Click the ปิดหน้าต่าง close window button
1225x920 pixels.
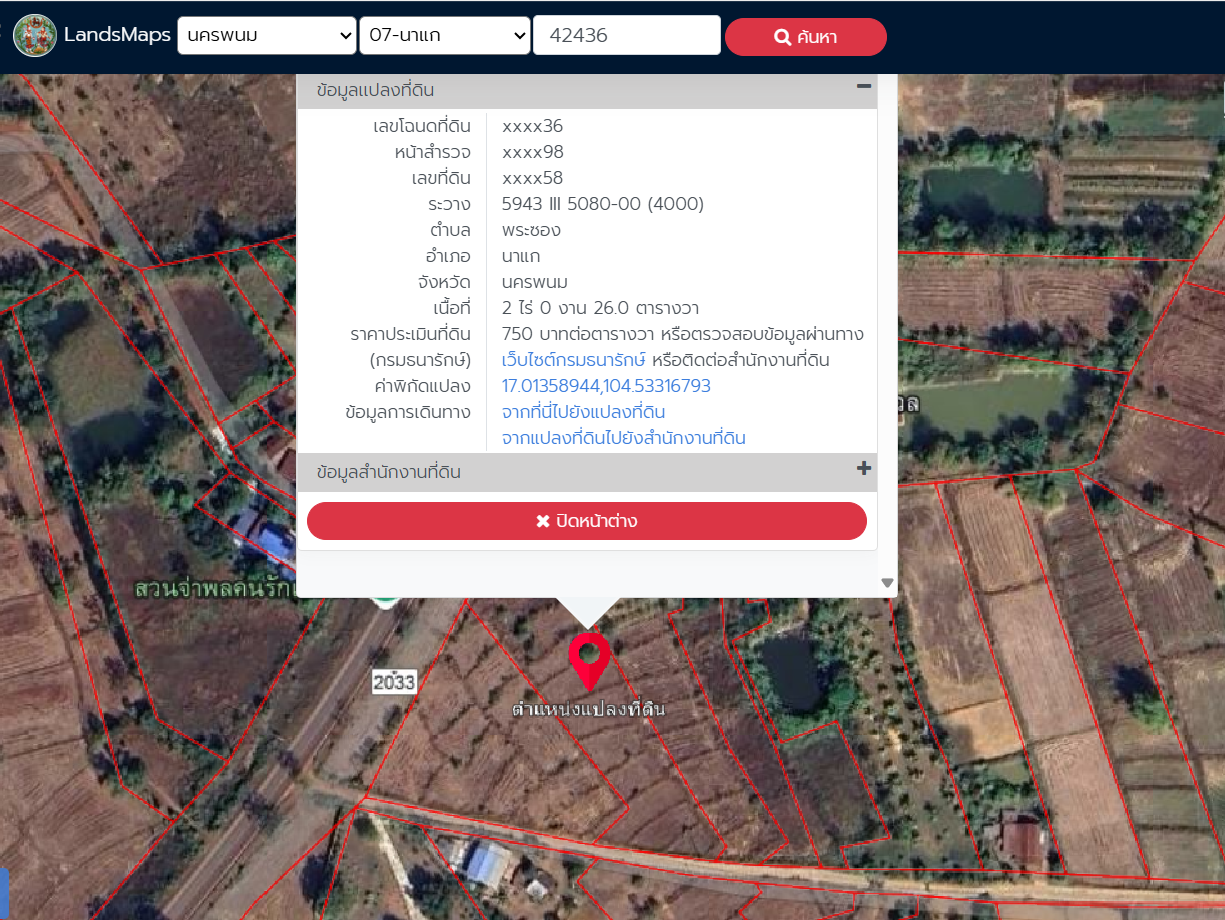(x=587, y=521)
